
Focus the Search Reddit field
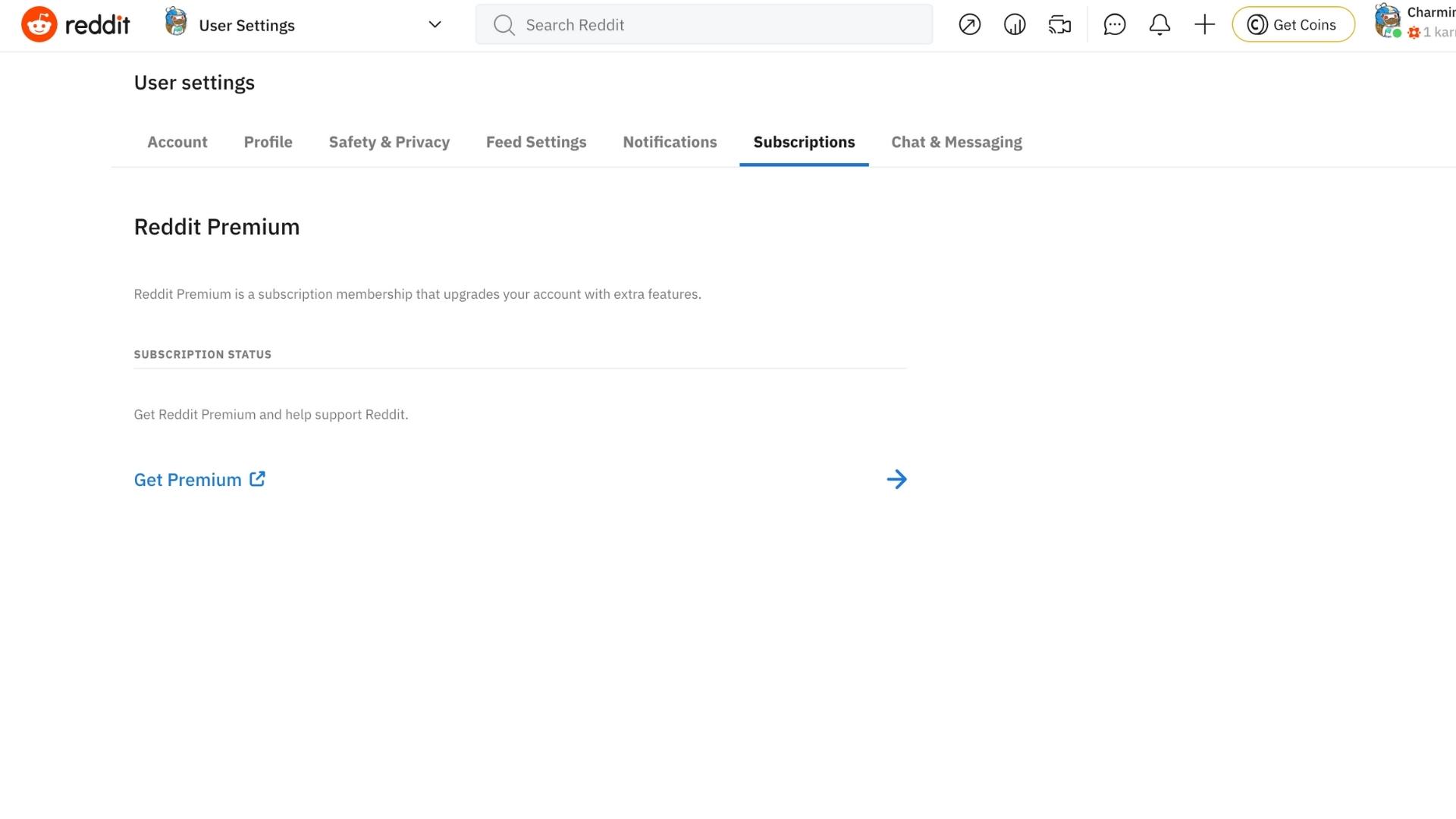coord(704,24)
